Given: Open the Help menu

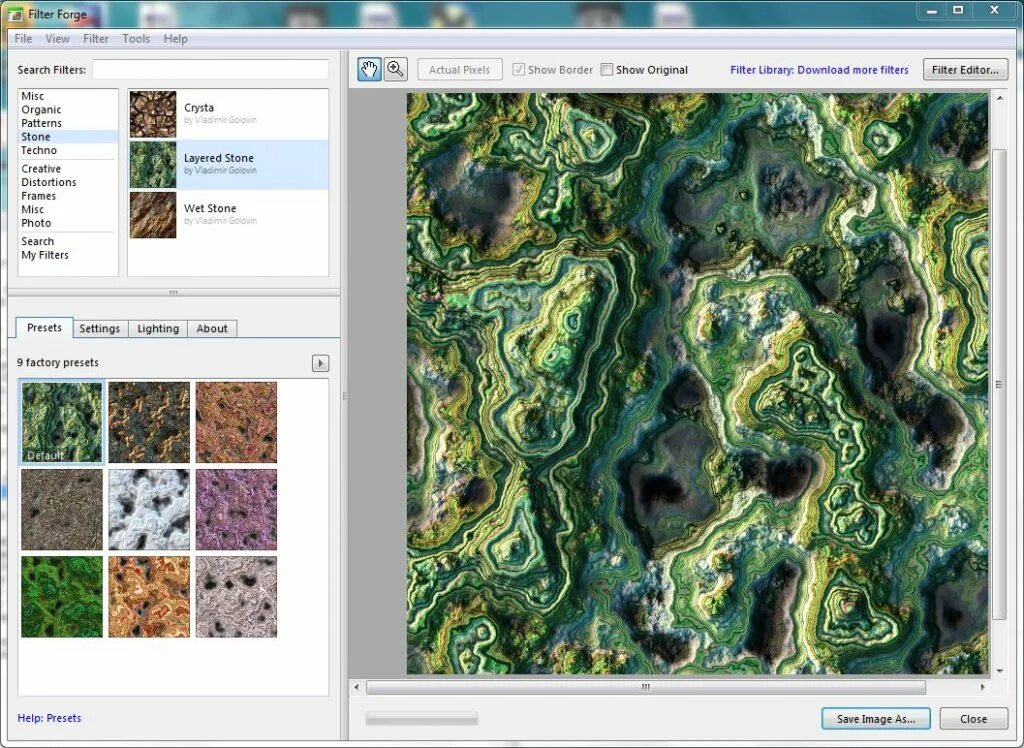Looking at the screenshot, I should 176,39.
